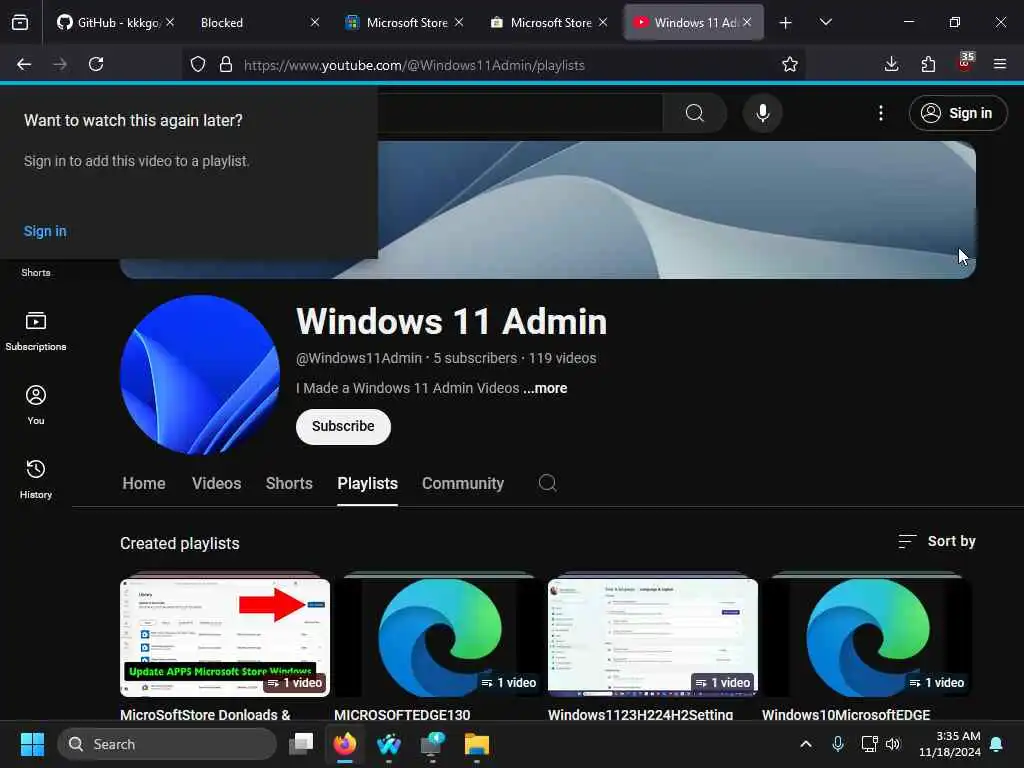Open You section in sidebar
Image resolution: width=1024 pixels, height=768 pixels.
point(36,405)
